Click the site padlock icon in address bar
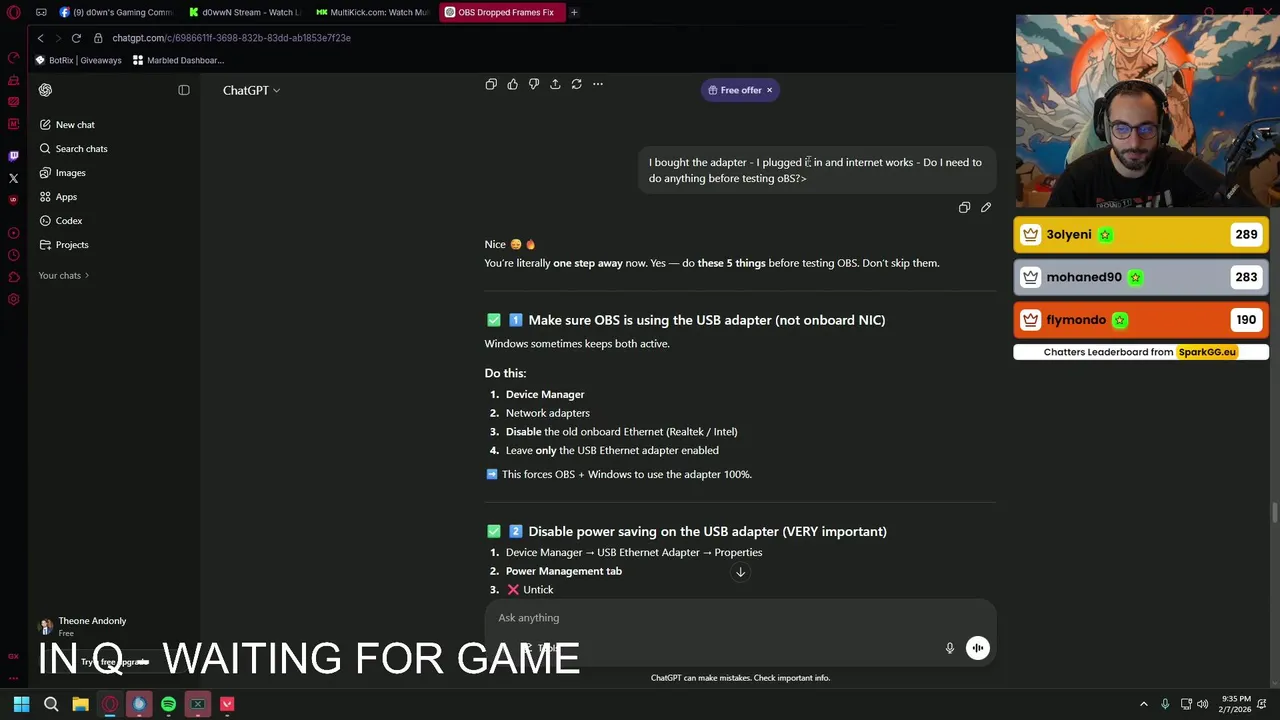1280x720 pixels. 98,38
